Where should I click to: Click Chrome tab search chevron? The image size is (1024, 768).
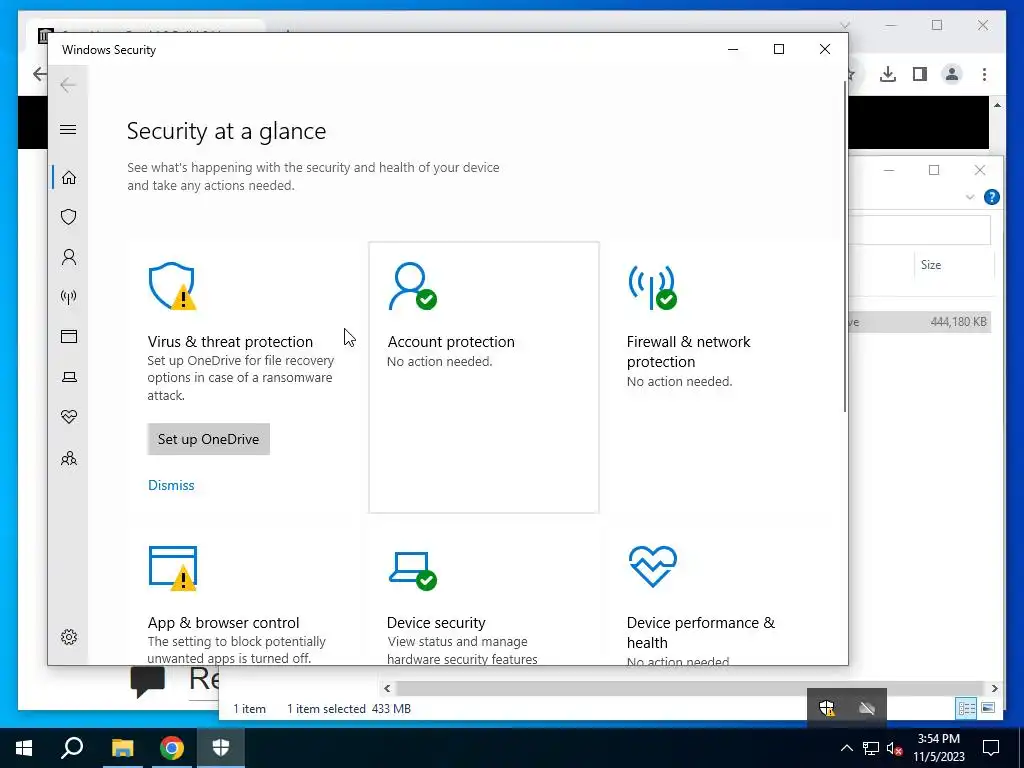coord(845,25)
